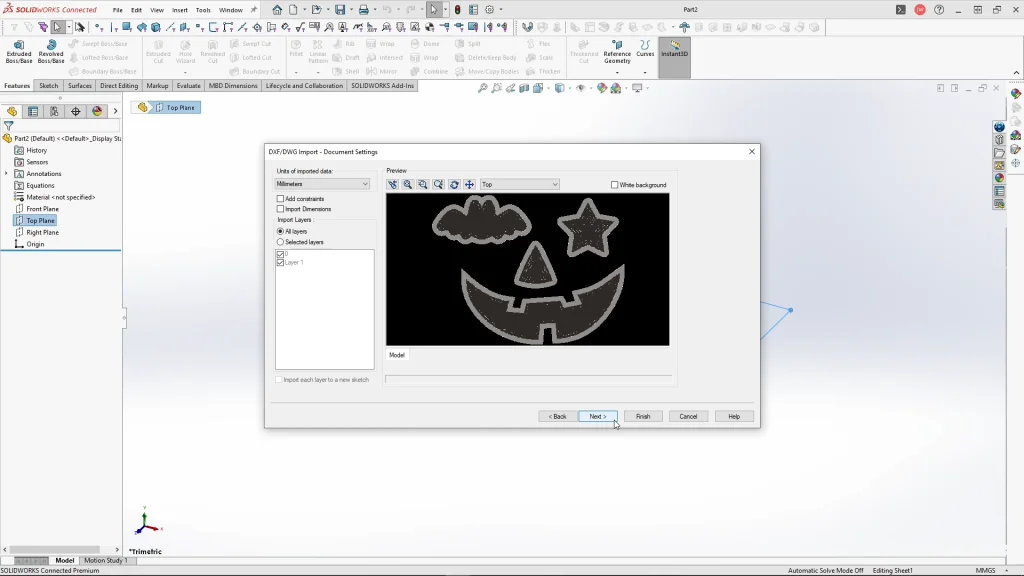Click the Cancel button in the dialog

(x=688, y=416)
